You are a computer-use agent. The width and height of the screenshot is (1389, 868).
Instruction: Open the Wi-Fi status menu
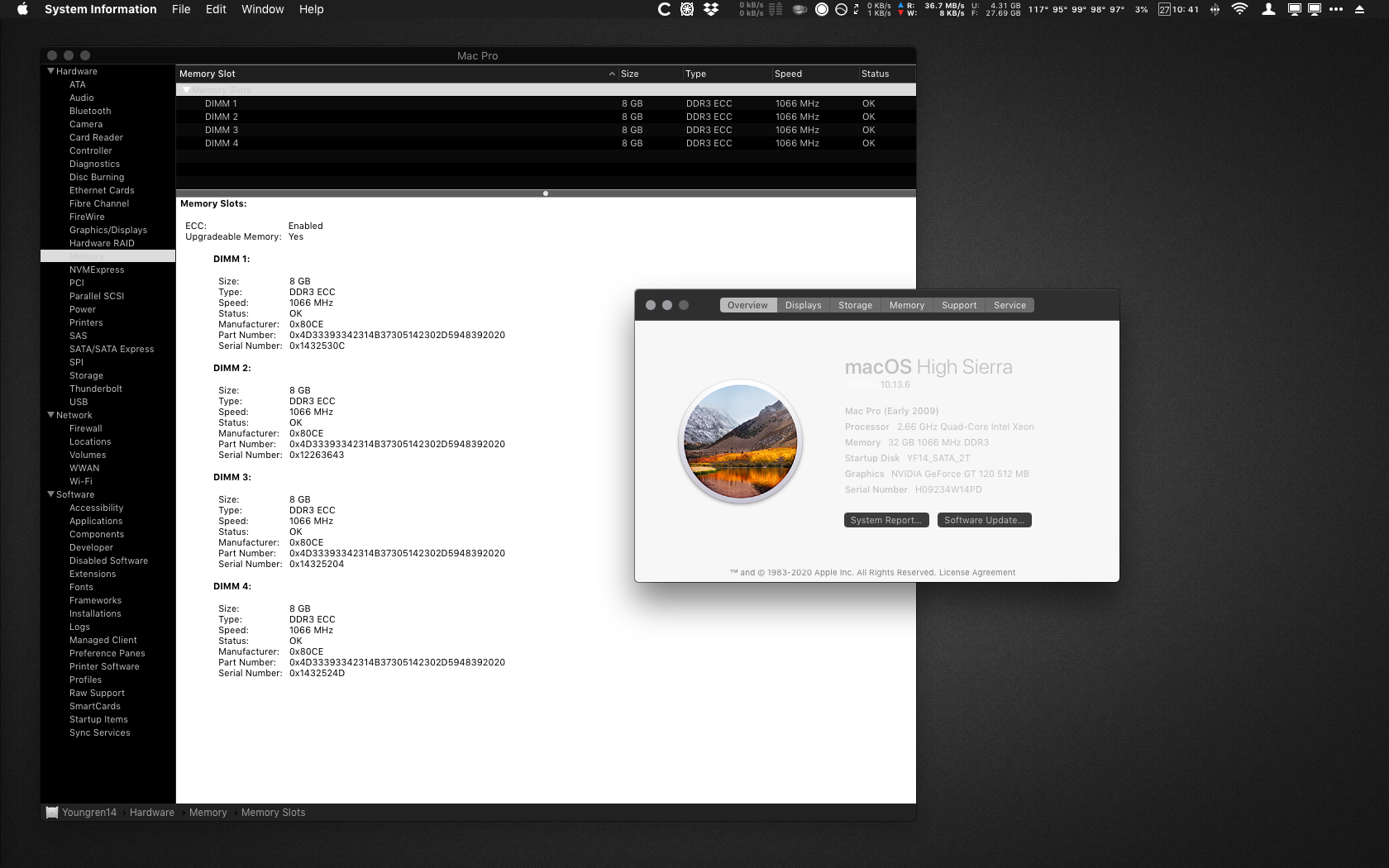coord(1239,9)
